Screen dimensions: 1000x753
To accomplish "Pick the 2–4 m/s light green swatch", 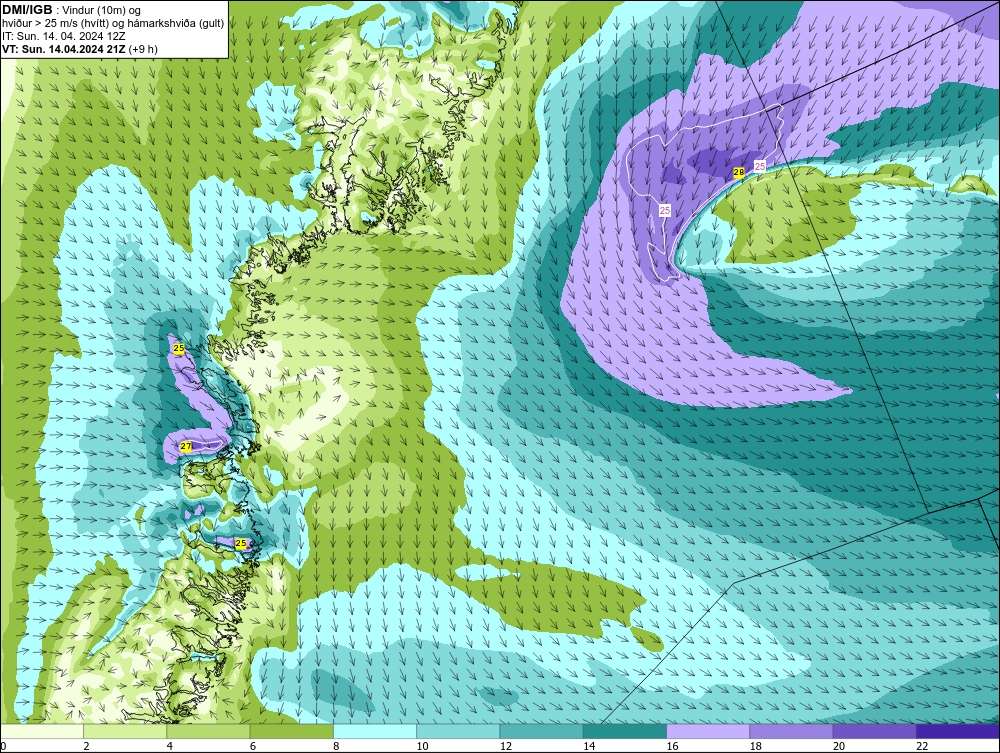I will [x=125, y=731].
